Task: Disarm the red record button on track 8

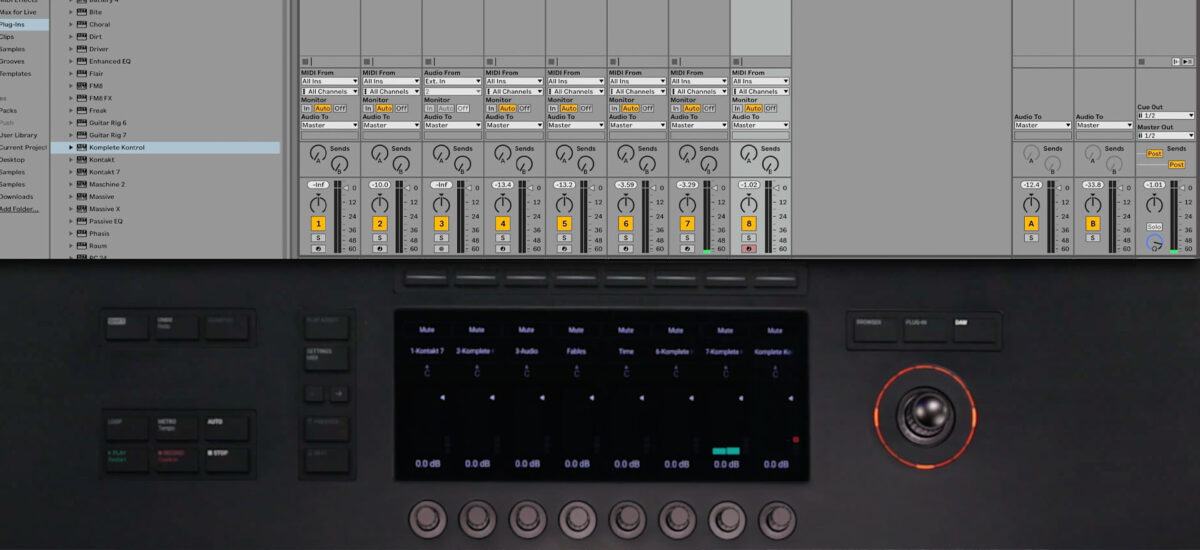Action: pos(749,249)
